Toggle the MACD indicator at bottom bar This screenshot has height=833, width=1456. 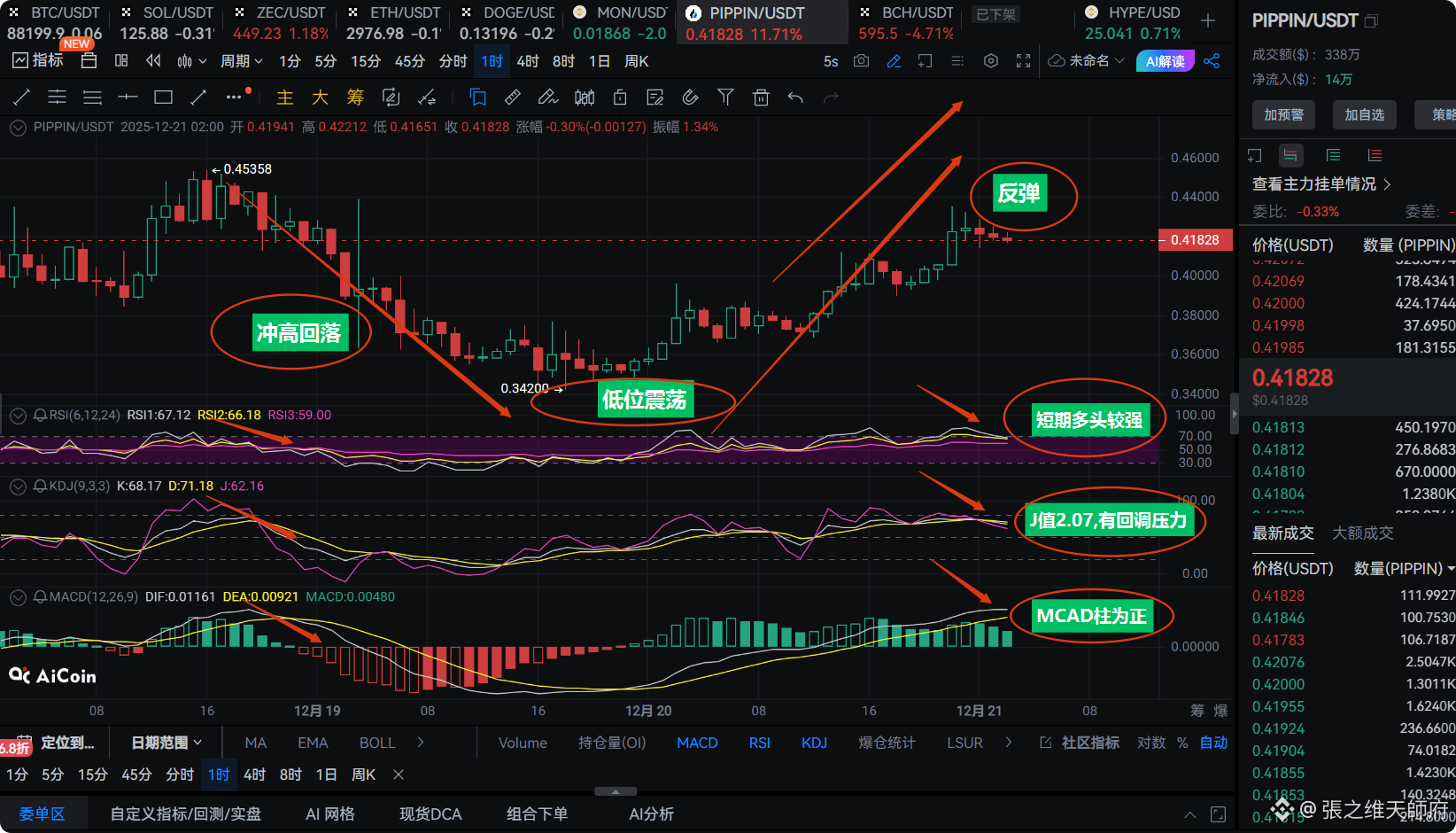coord(697,743)
